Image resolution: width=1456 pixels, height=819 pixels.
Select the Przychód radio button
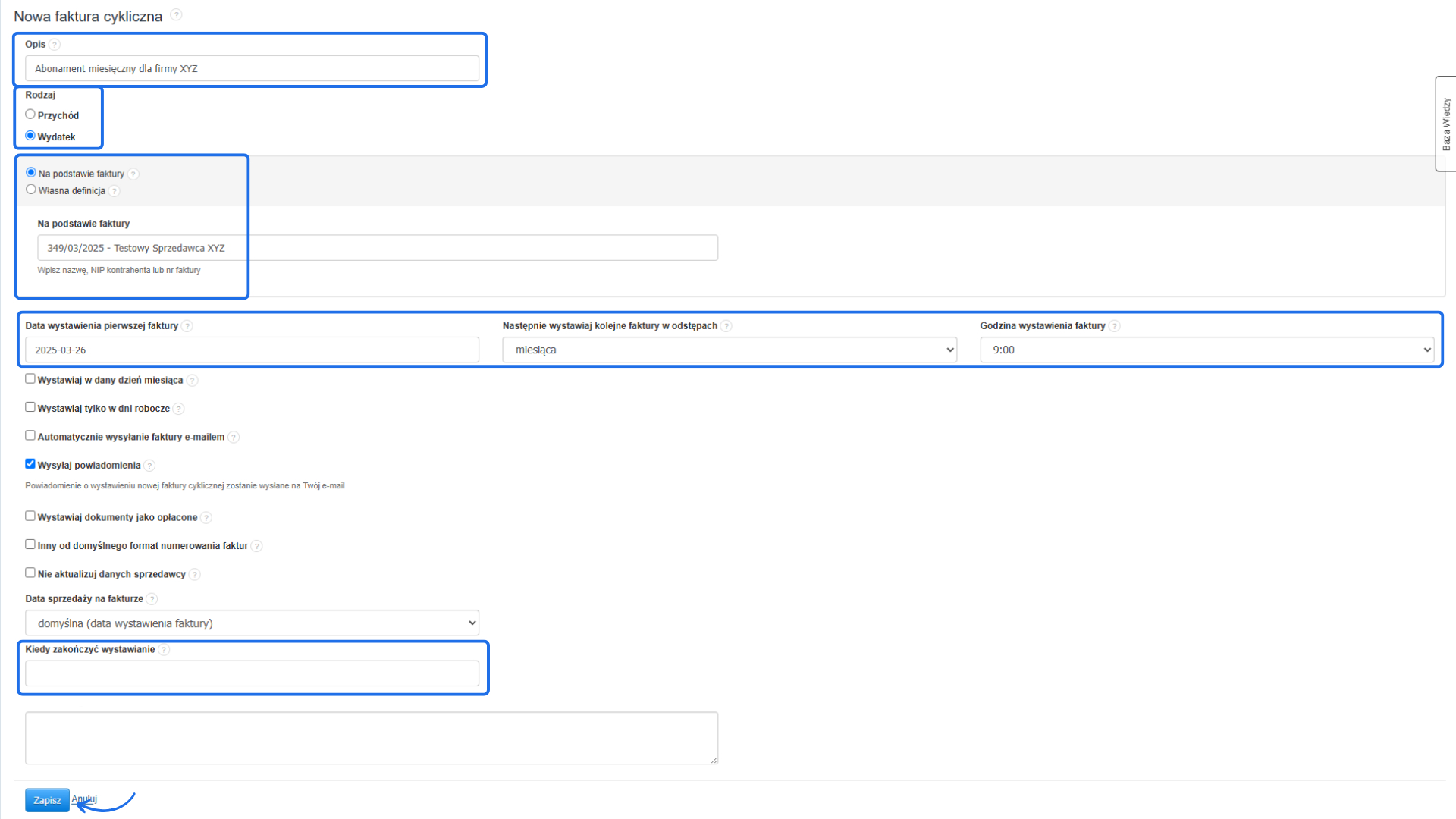coord(30,115)
